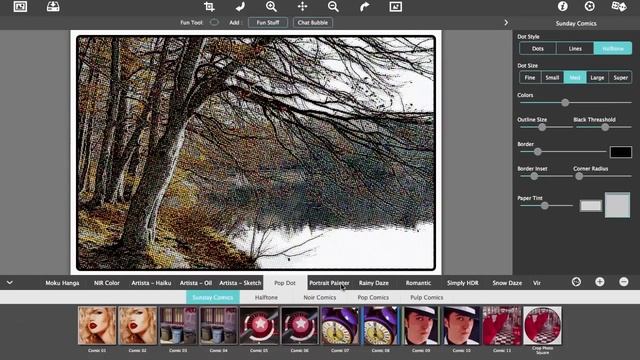Image resolution: width=640 pixels, height=360 pixels.
Task: Adjust the Colors slider handle
Action: pyautogui.click(x=565, y=103)
